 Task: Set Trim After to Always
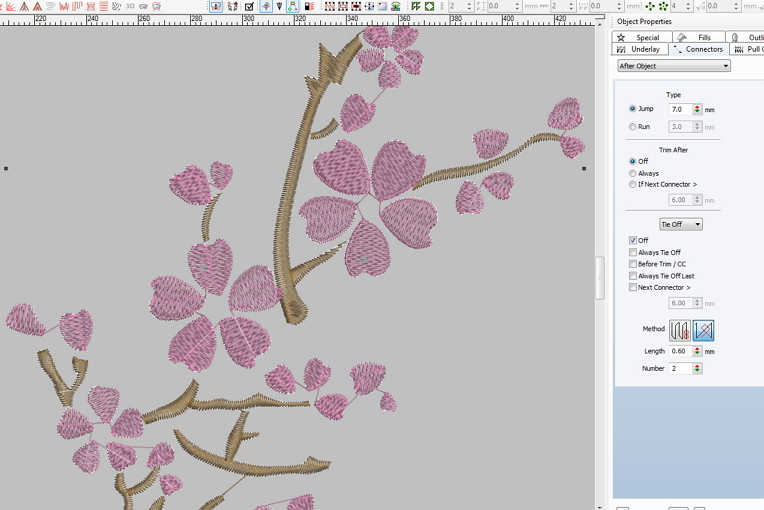633,173
